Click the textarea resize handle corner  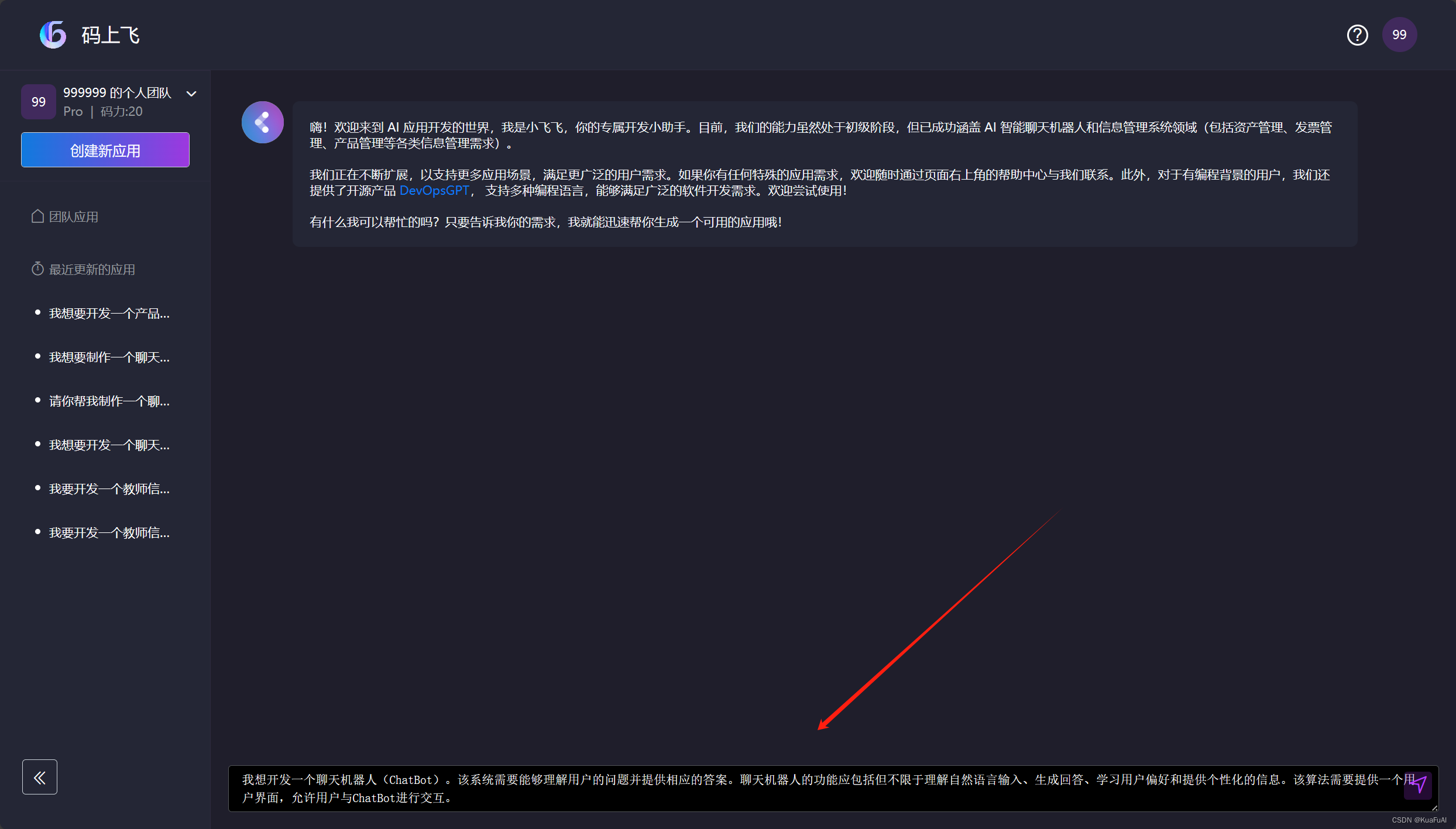pyautogui.click(x=1434, y=808)
